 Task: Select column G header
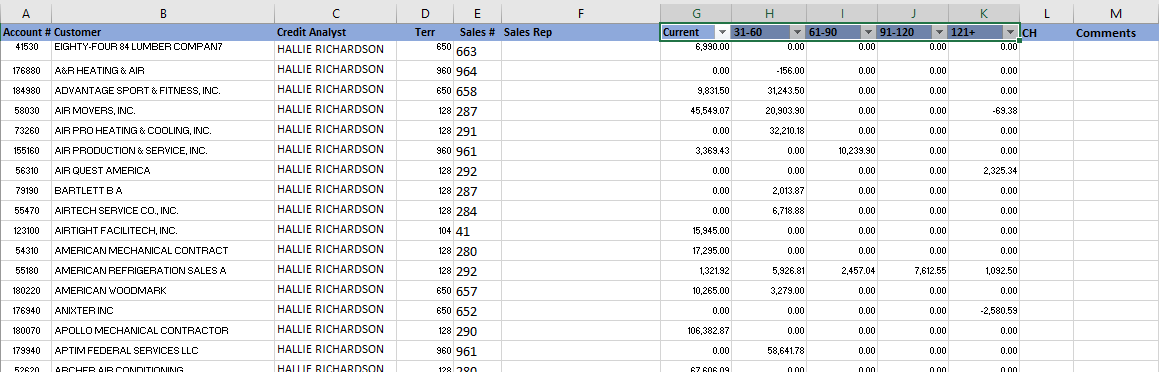tap(696, 13)
